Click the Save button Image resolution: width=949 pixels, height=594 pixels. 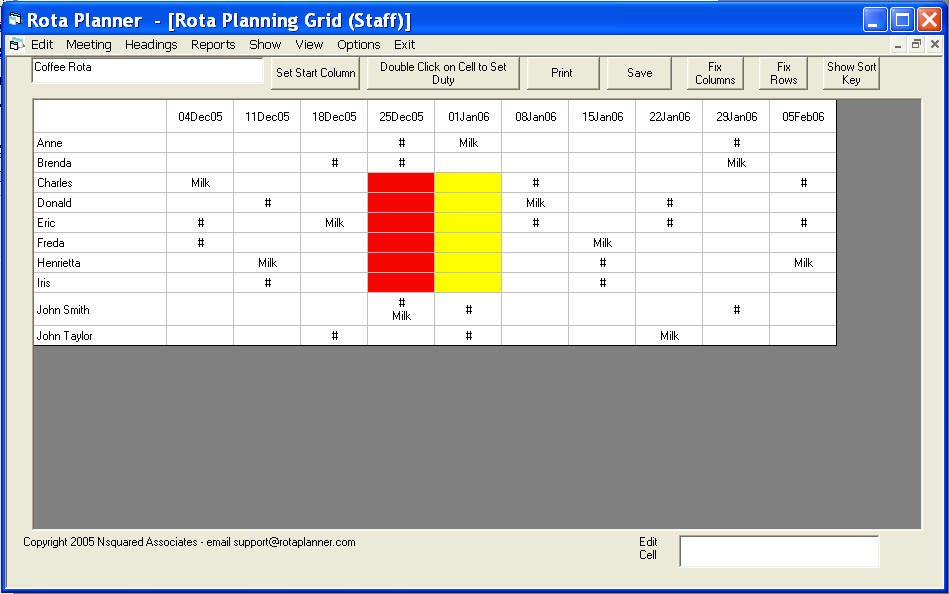click(x=640, y=73)
